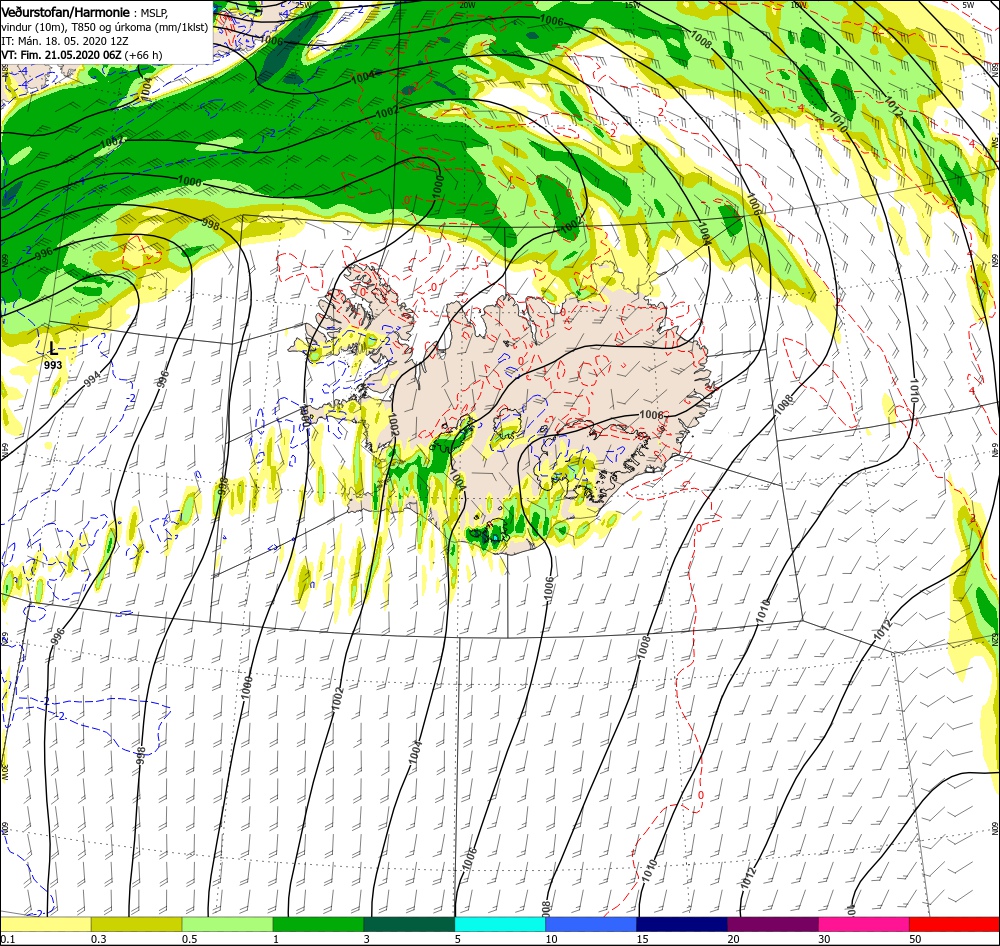The image size is (1000, 946).
Task: Pick the cyan 5 mm legend swatch
Action: pos(500,924)
